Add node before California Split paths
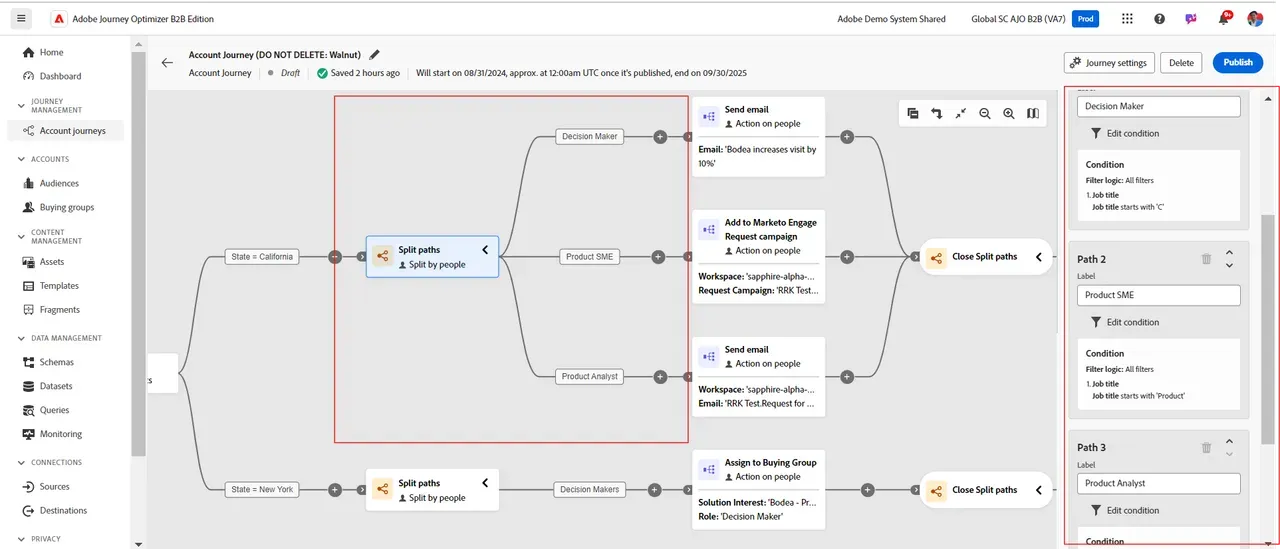The height and width of the screenshot is (549, 1280). coord(335,256)
